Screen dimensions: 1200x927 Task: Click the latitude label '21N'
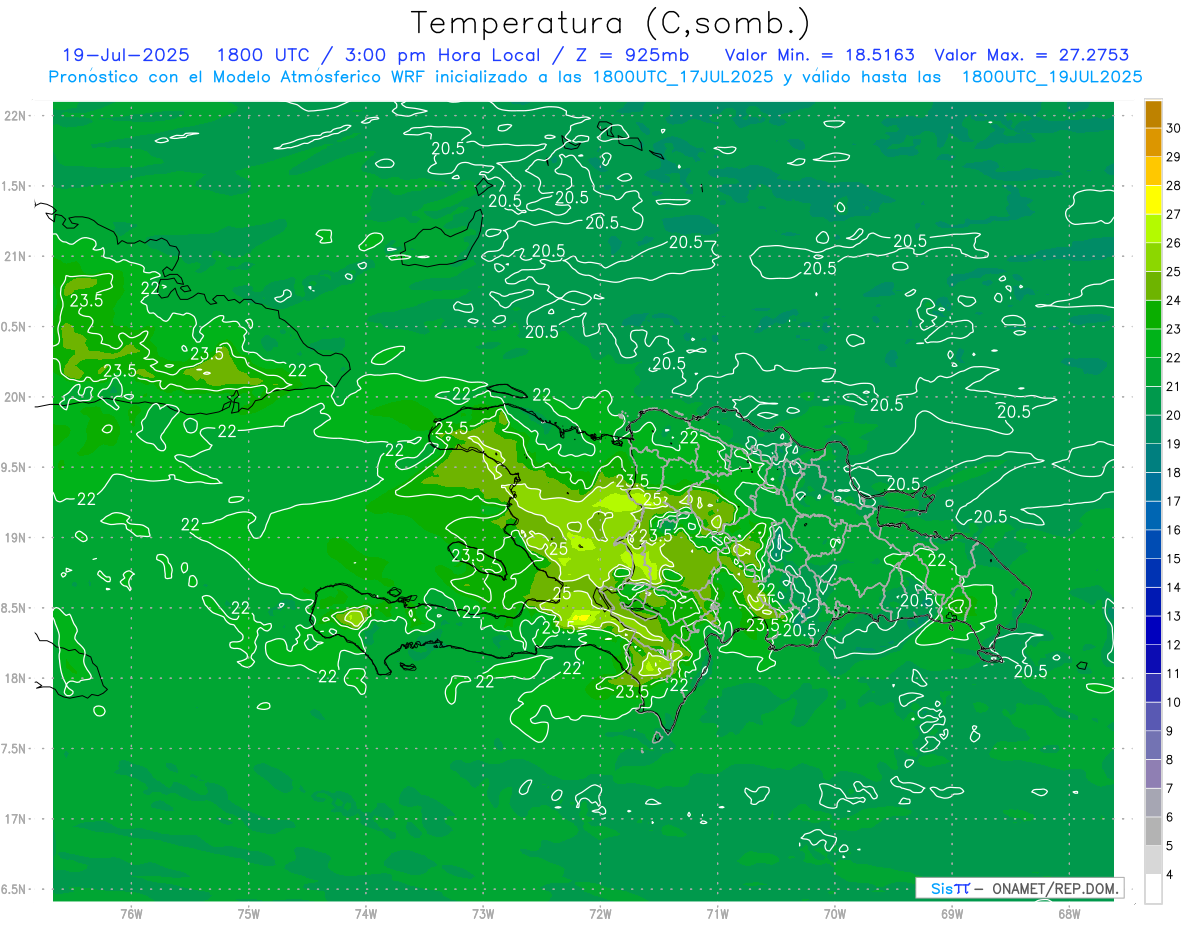17,256
